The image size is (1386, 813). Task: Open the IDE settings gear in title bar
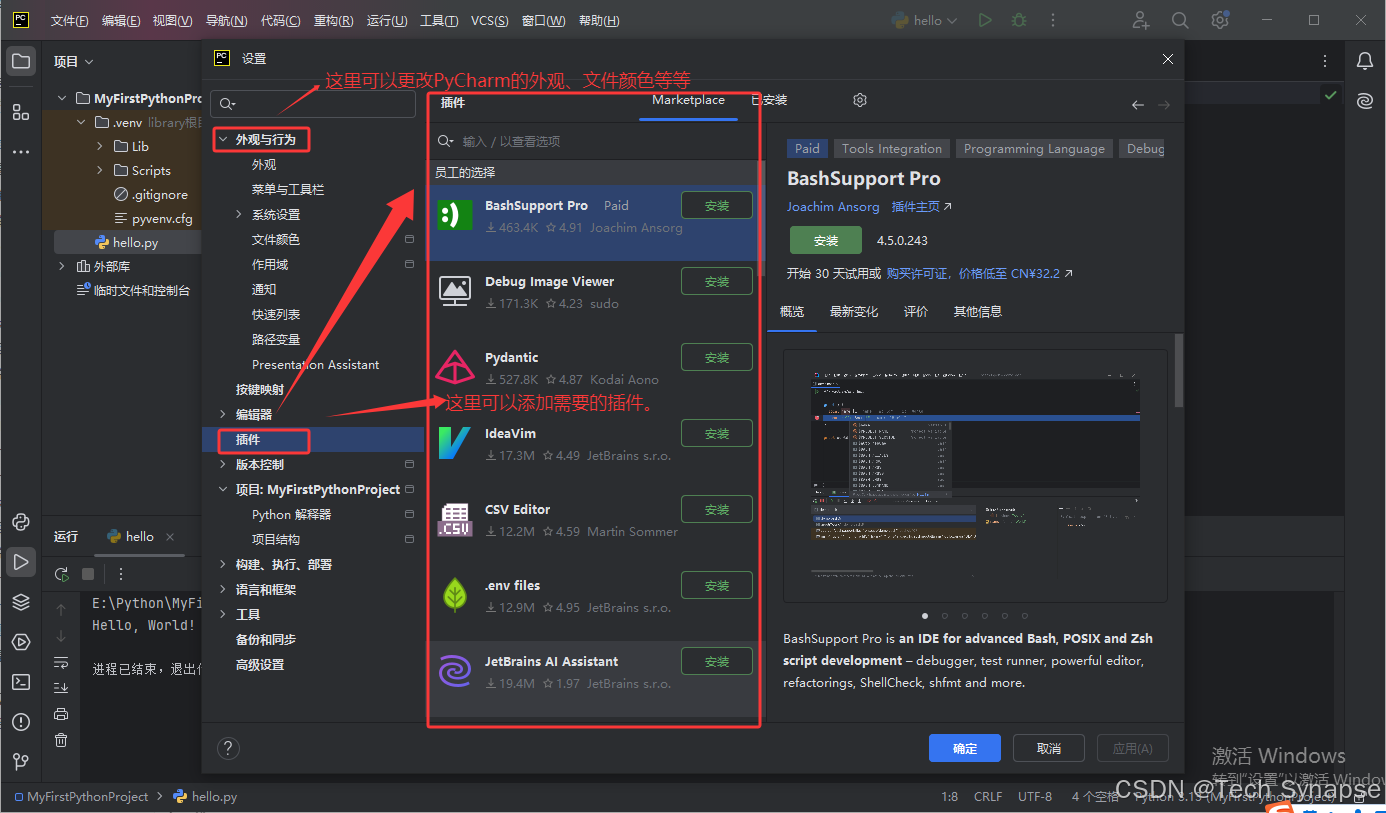(1220, 20)
